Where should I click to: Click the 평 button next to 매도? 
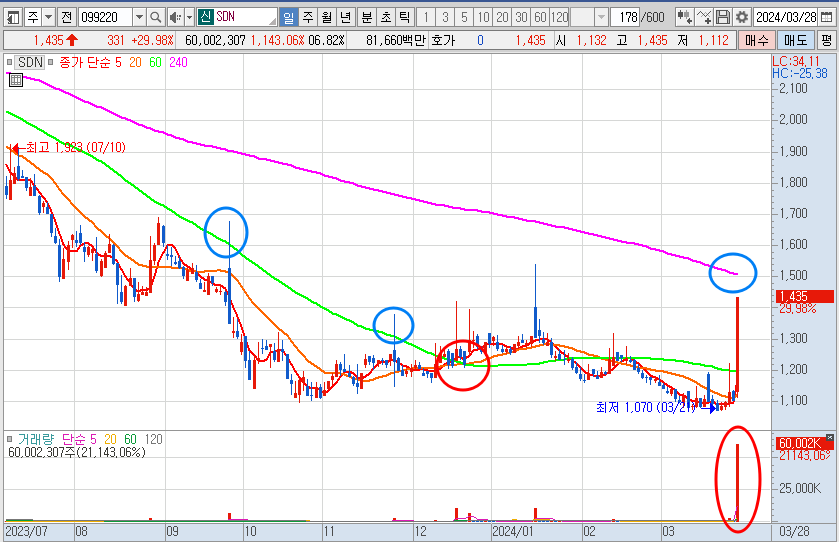(x=827, y=40)
